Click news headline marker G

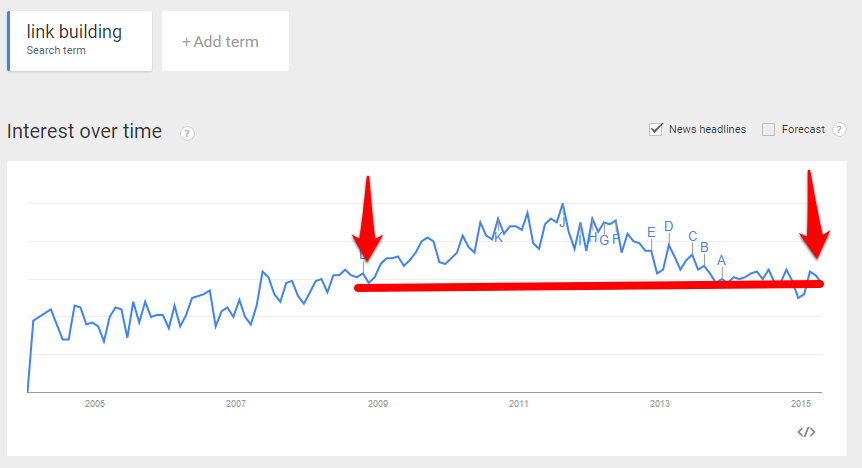(604, 240)
